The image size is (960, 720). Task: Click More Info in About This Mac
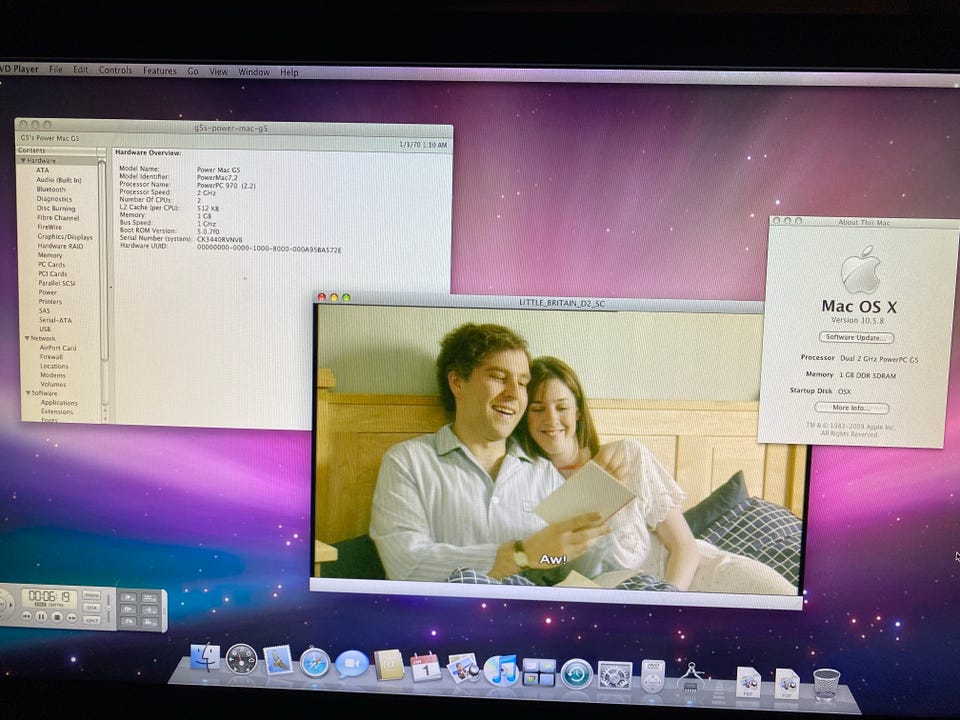851,408
